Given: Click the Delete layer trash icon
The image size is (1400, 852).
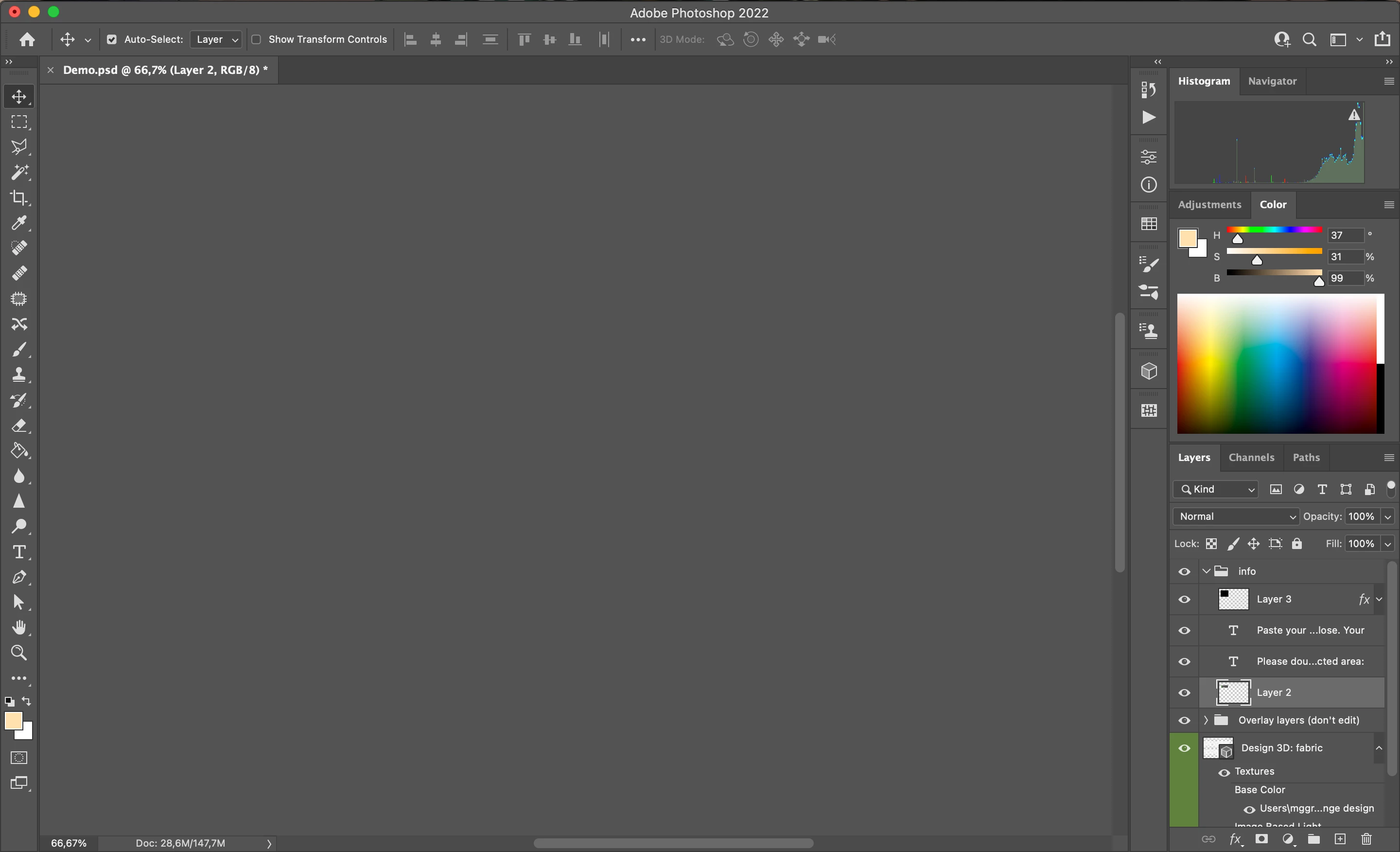Looking at the screenshot, I should [x=1366, y=839].
